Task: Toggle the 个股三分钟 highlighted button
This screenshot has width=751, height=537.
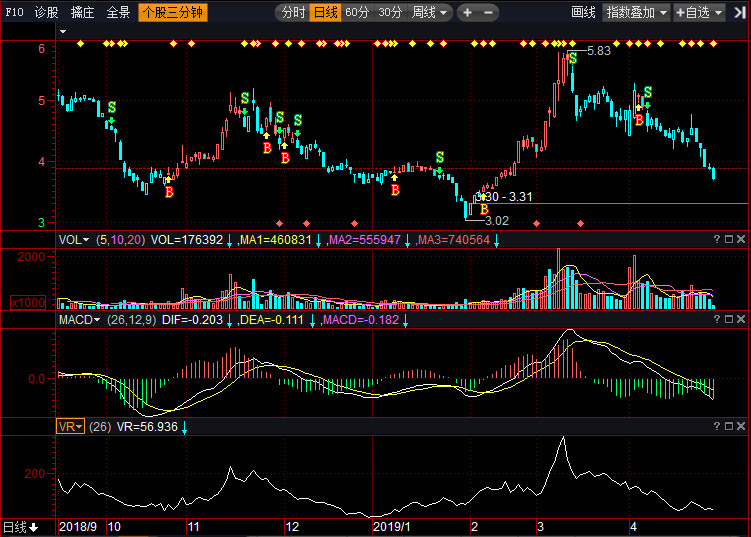Action: click(173, 13)
